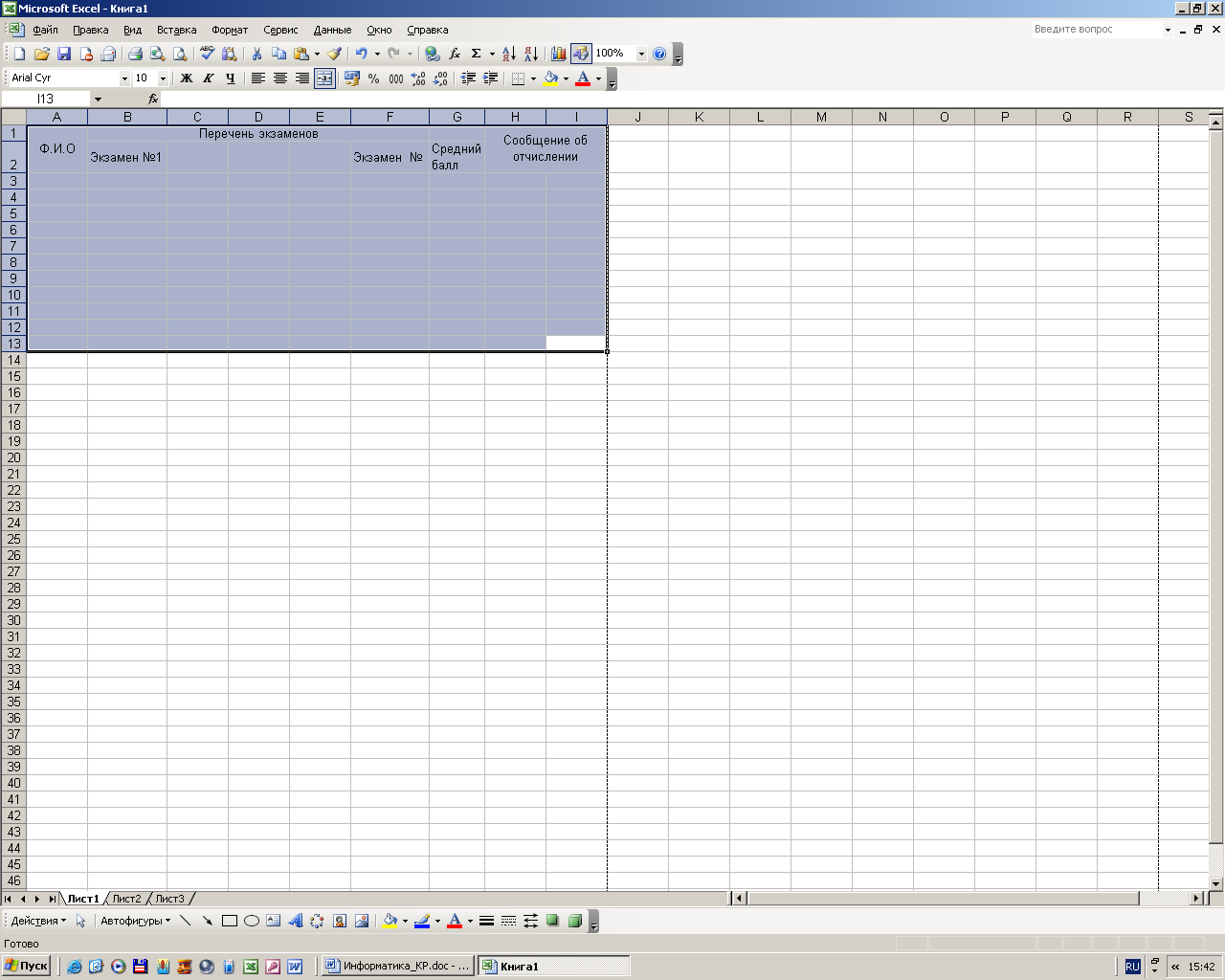Copy the selected cells
1225x980 pixels.
coord(278,55)
